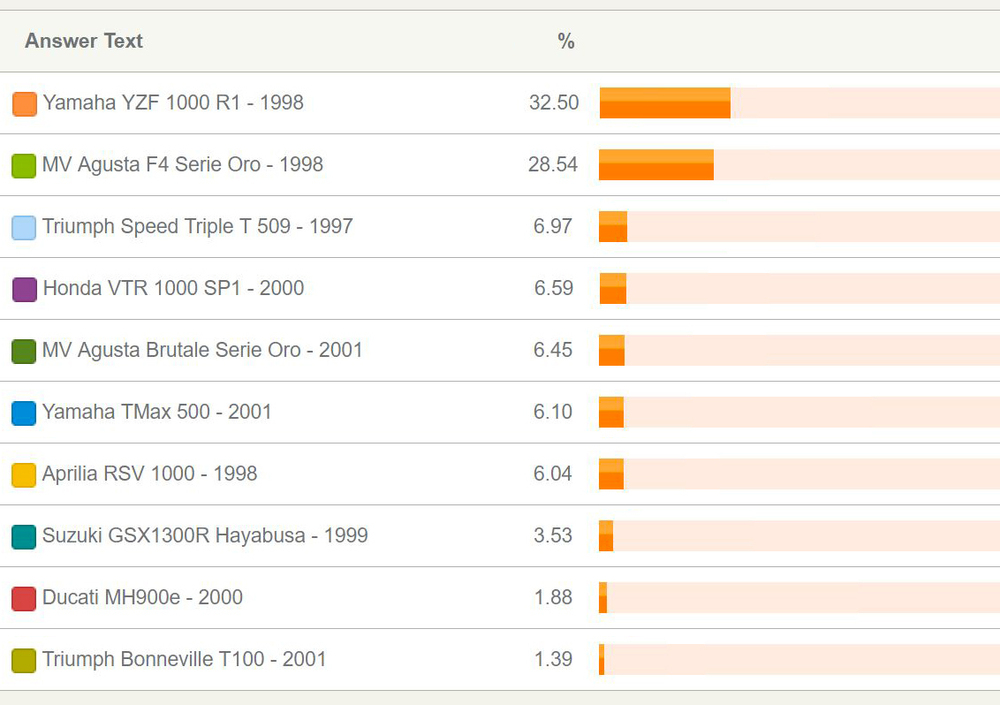Click the Answer Text column header
This screenshot has height=705, width=1000.
84,41
